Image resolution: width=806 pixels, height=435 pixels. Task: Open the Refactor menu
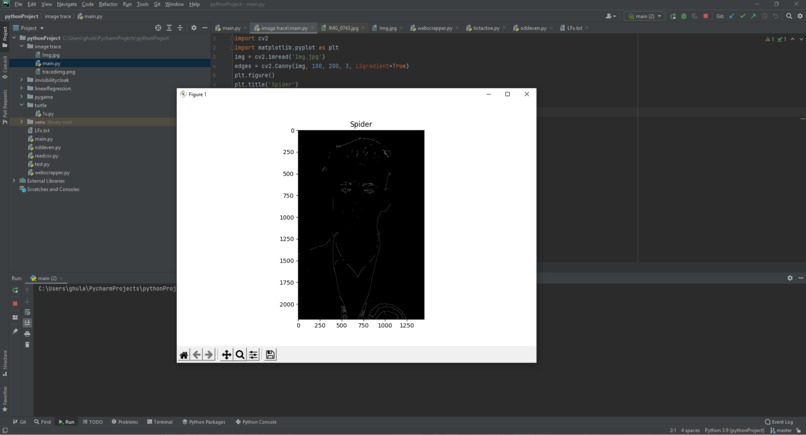(108, 4)
